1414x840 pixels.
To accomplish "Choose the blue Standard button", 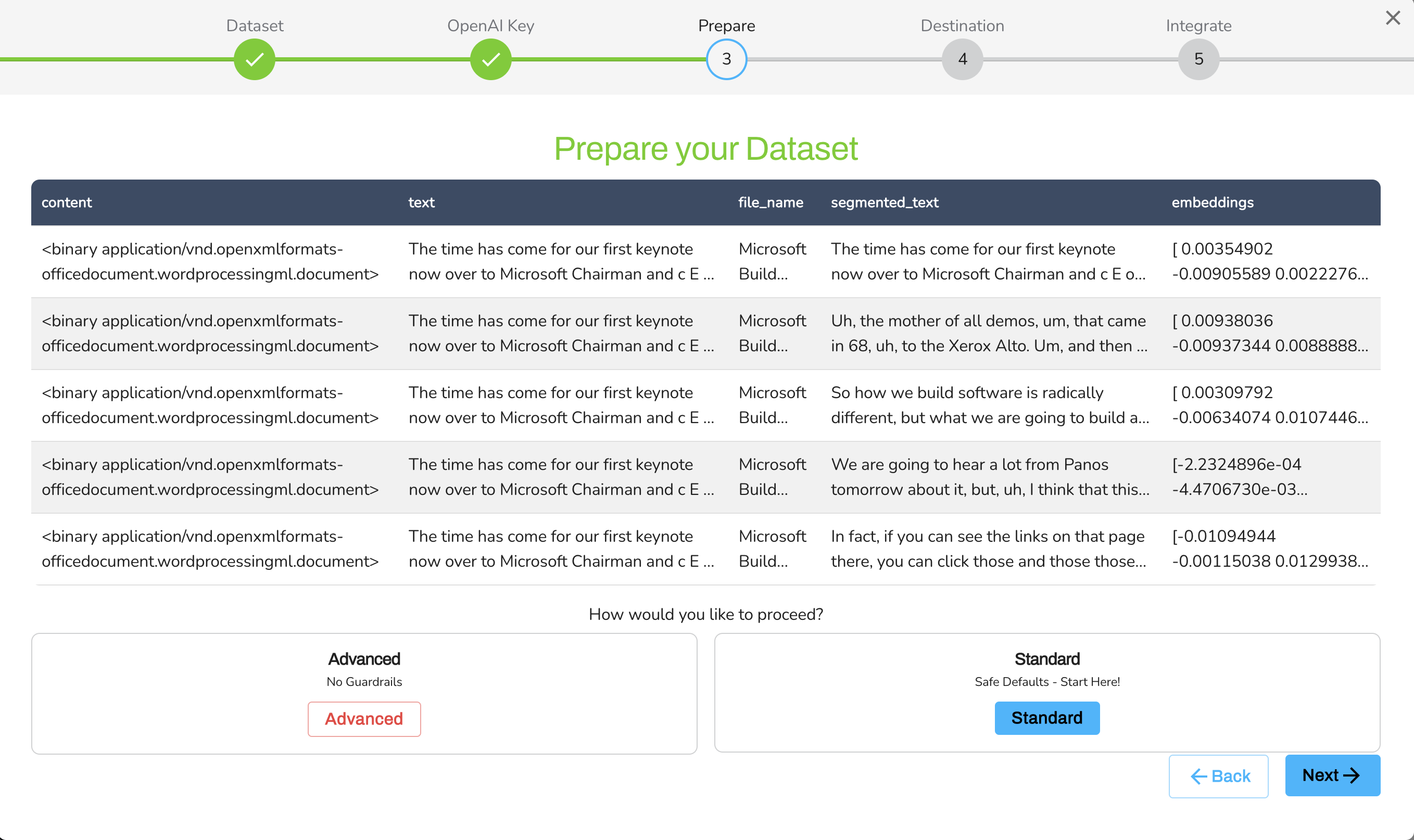I will (x=1046, y=718).
